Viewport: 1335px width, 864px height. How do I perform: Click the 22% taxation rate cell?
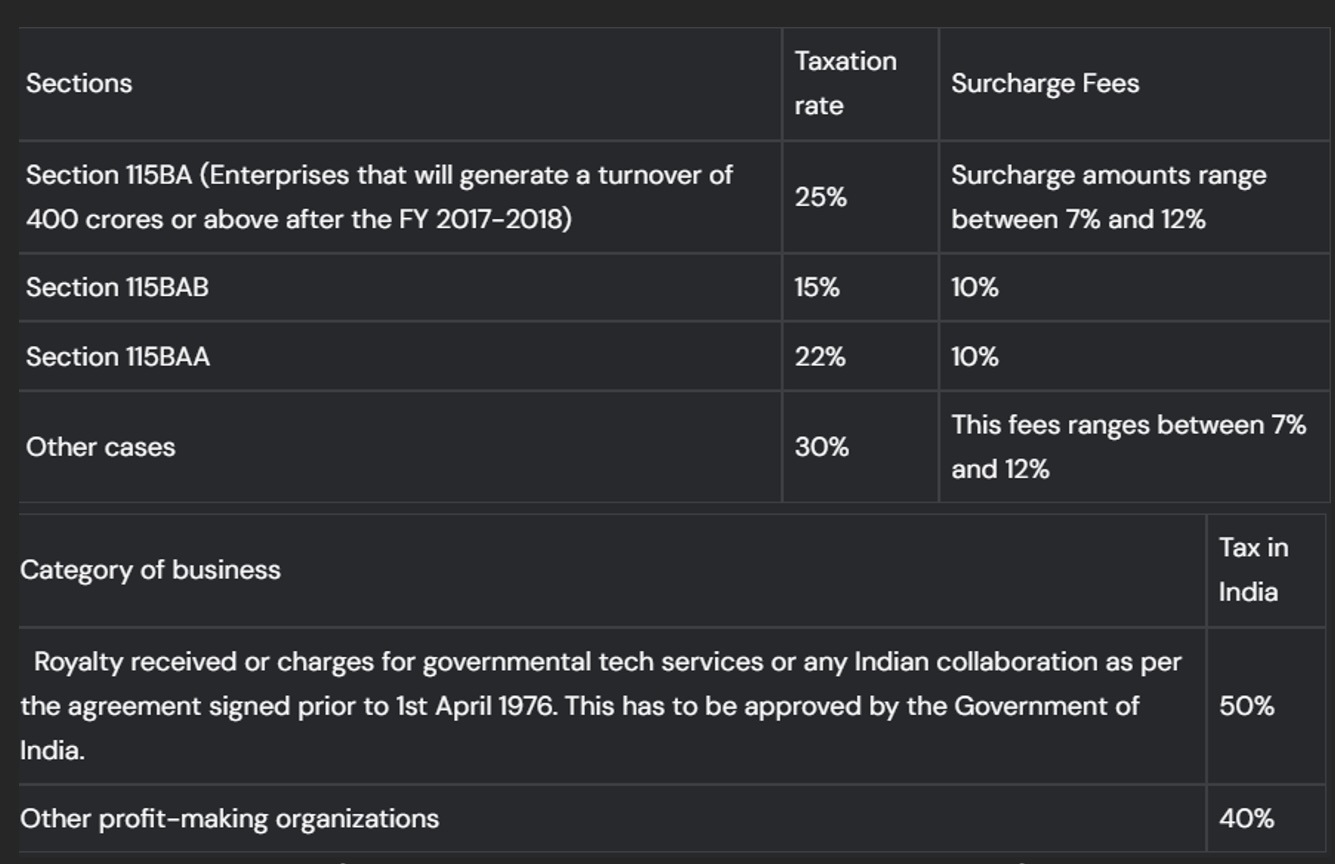[x=820, y=356]
